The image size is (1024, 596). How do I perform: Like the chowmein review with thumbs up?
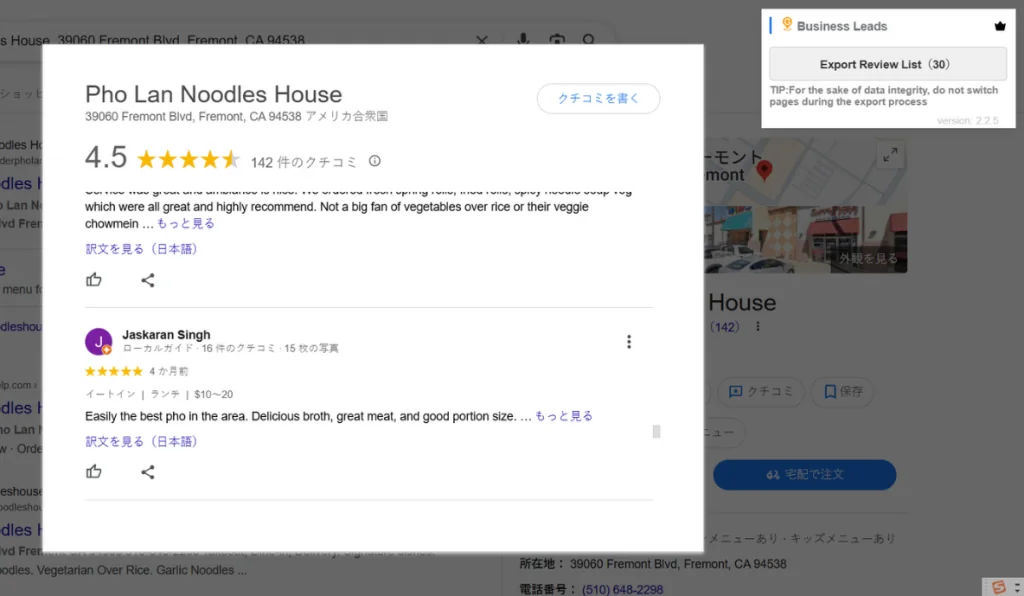pos(94,280)
